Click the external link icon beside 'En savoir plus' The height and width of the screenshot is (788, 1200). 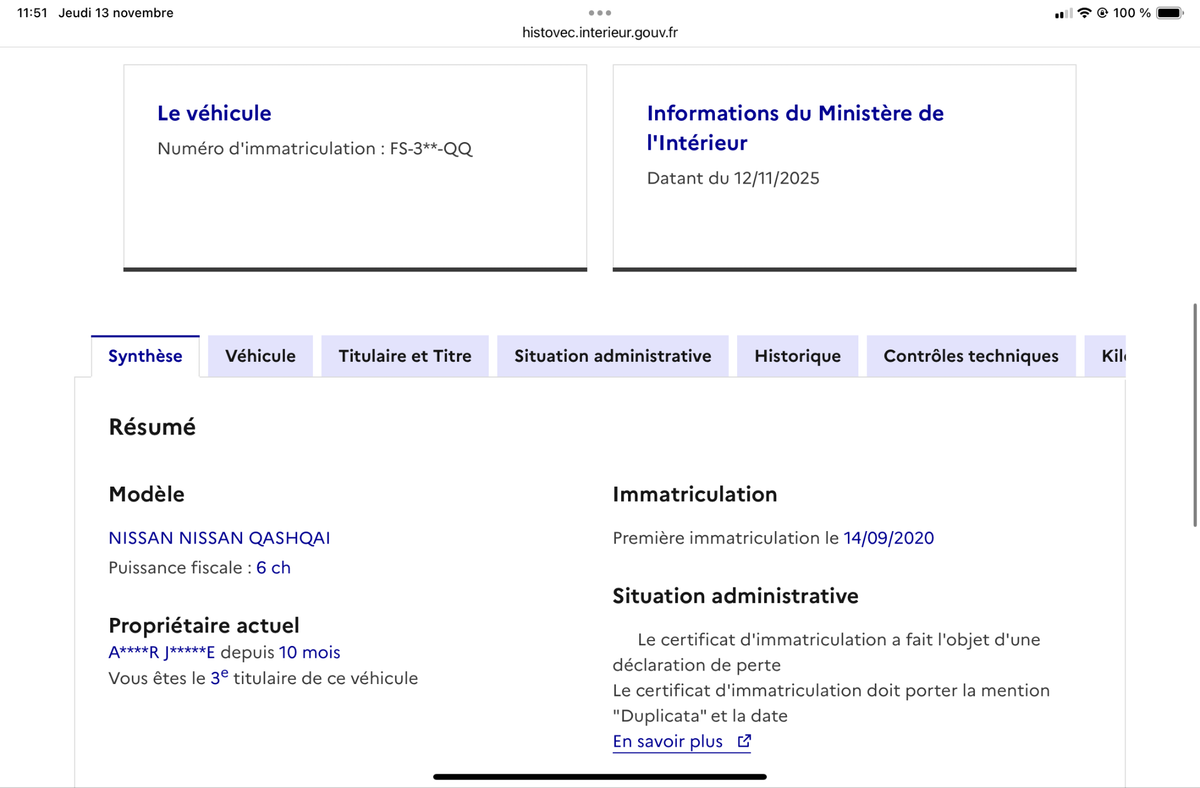743,742
